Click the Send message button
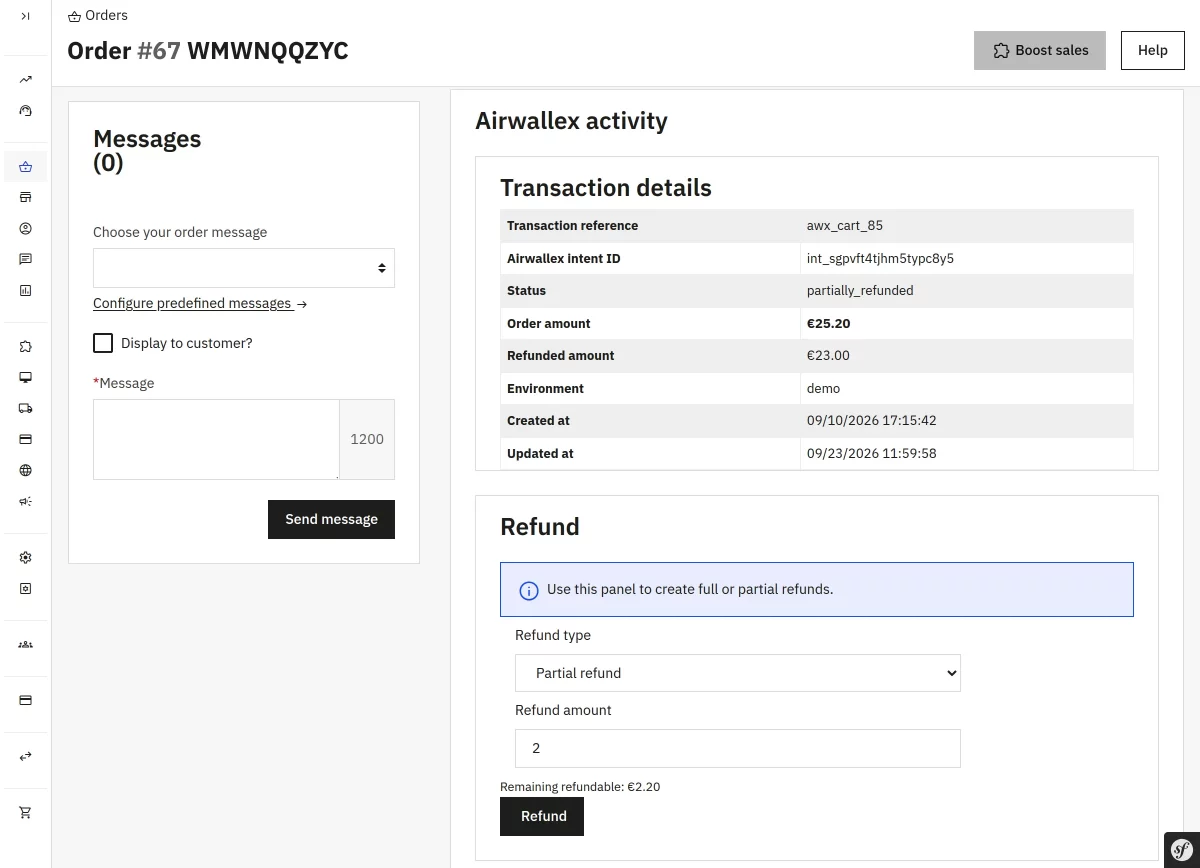 331,519
